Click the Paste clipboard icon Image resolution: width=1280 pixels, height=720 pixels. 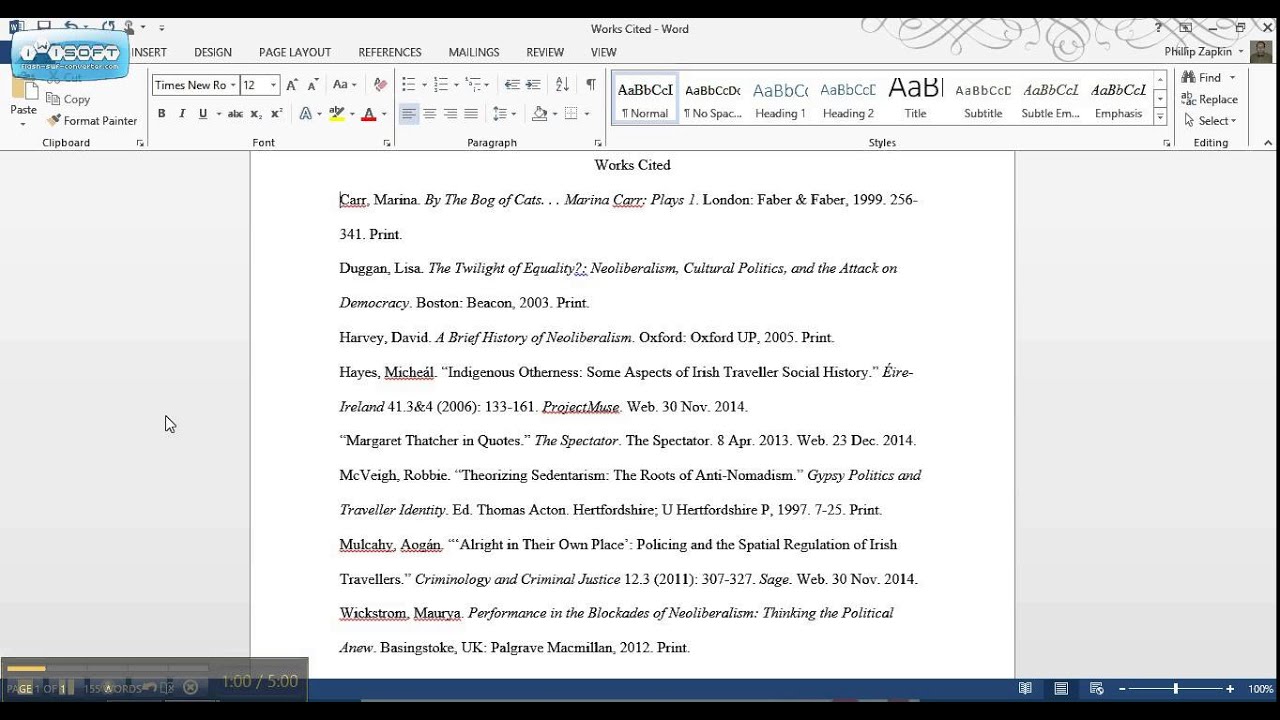click(23, 90)
